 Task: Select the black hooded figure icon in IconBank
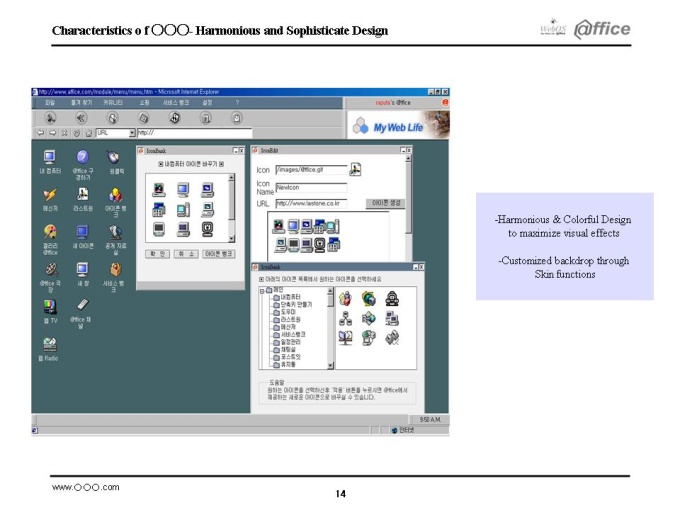pyautogui.click(x=392, y=298)
